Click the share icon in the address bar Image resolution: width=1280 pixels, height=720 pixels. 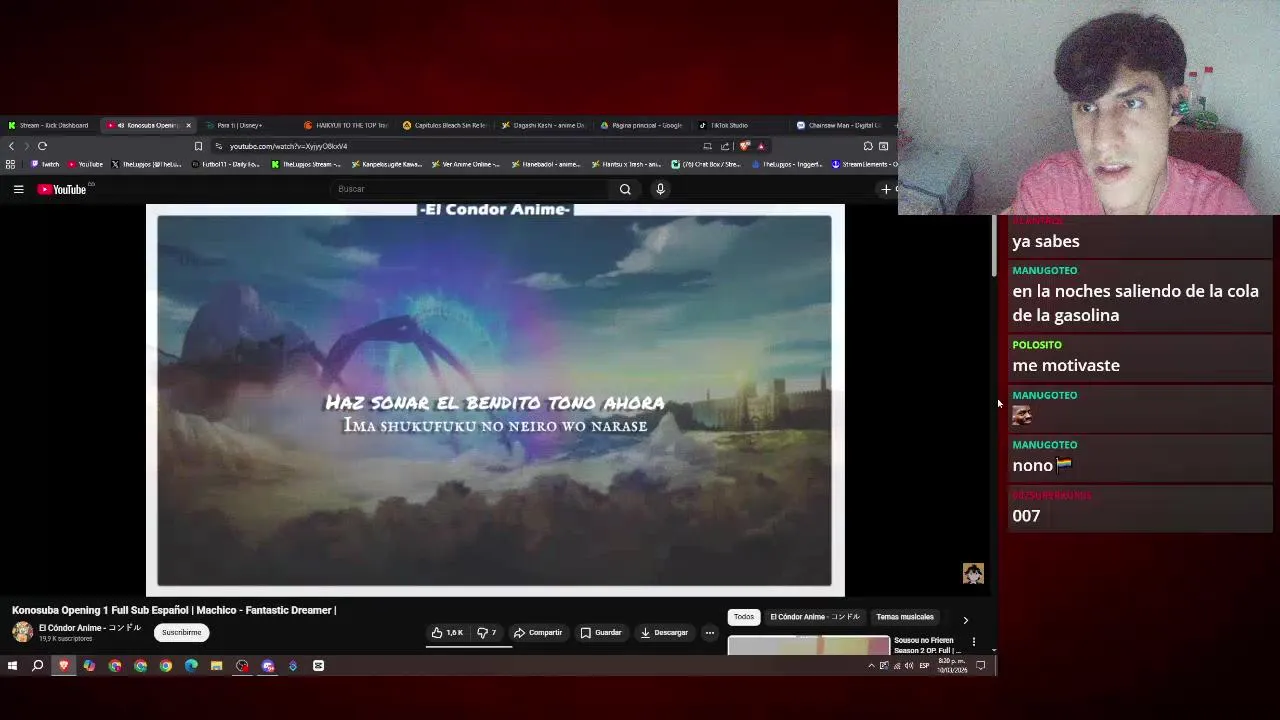(x=725, y=146)
